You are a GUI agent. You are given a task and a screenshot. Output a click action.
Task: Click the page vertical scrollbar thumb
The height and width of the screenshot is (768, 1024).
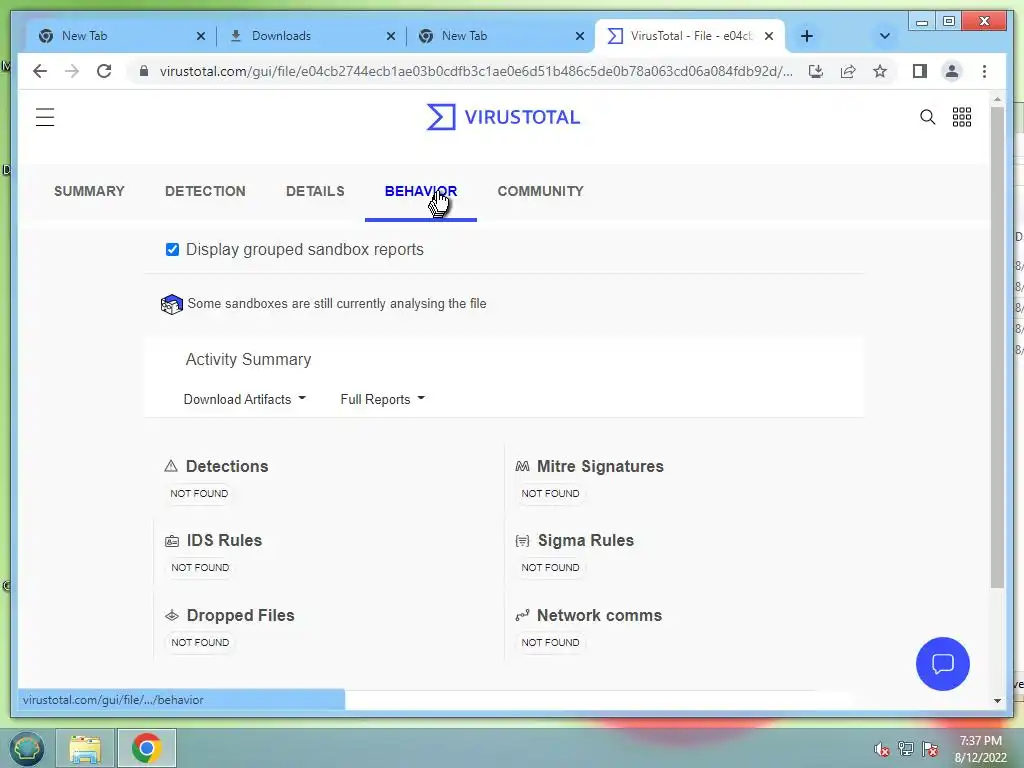(x=997, y=346)
